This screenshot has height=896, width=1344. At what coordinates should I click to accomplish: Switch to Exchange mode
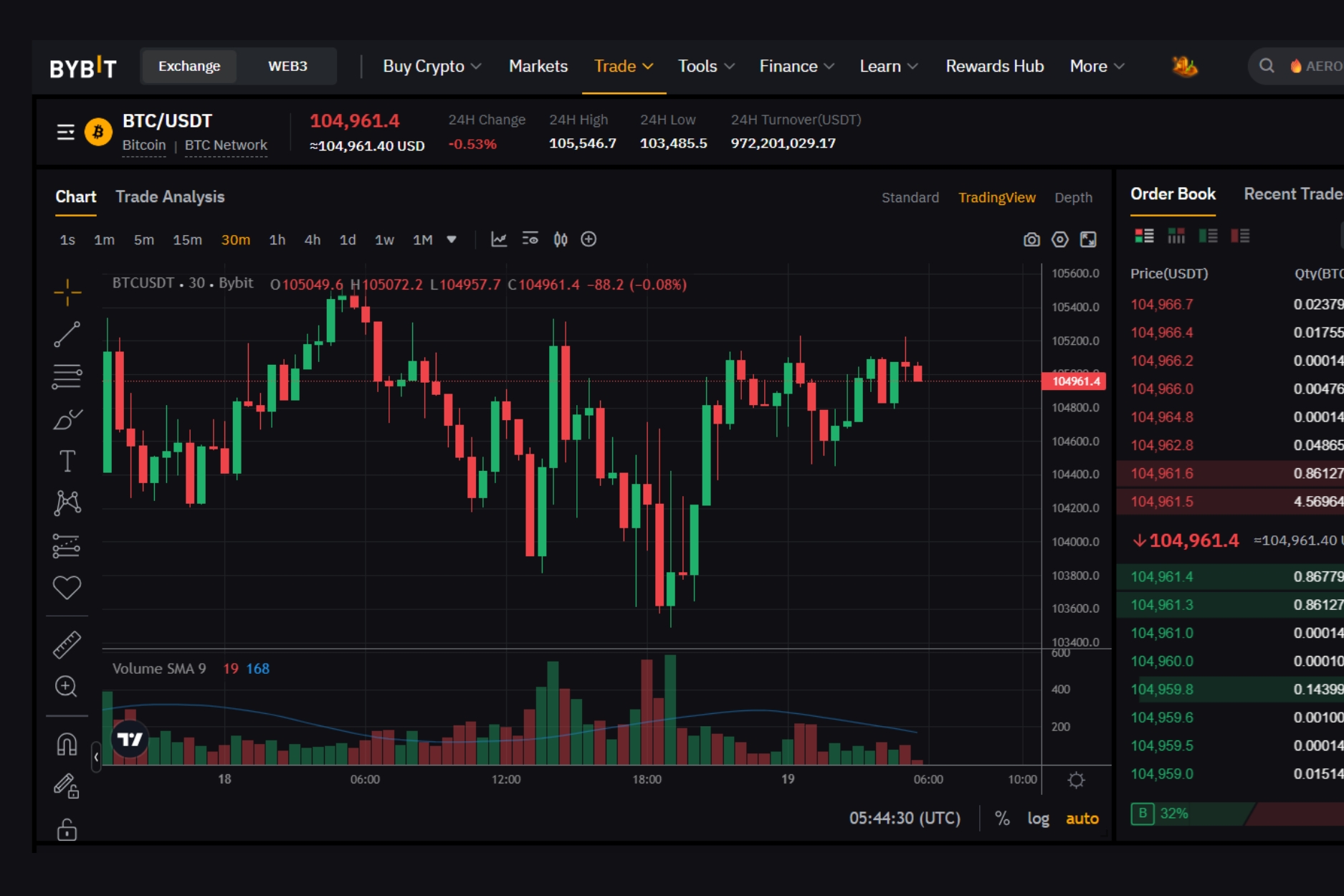pyautogui.click(x=189, y=66)
